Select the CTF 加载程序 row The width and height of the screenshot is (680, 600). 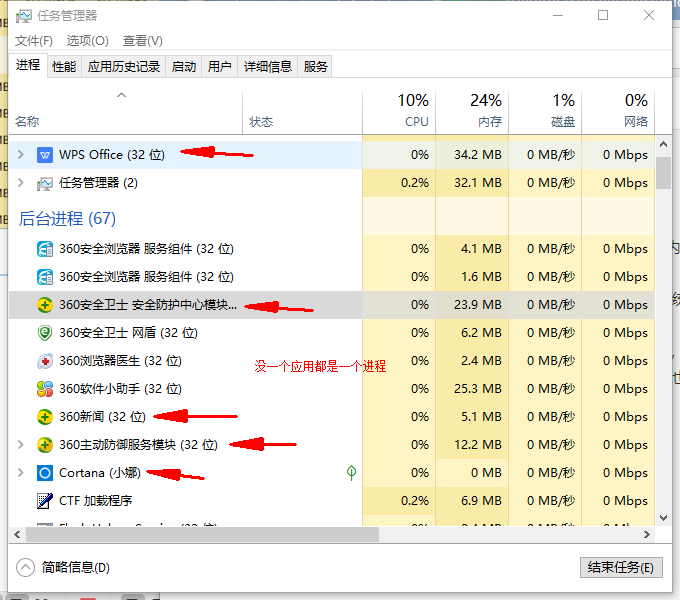point(331,501)
